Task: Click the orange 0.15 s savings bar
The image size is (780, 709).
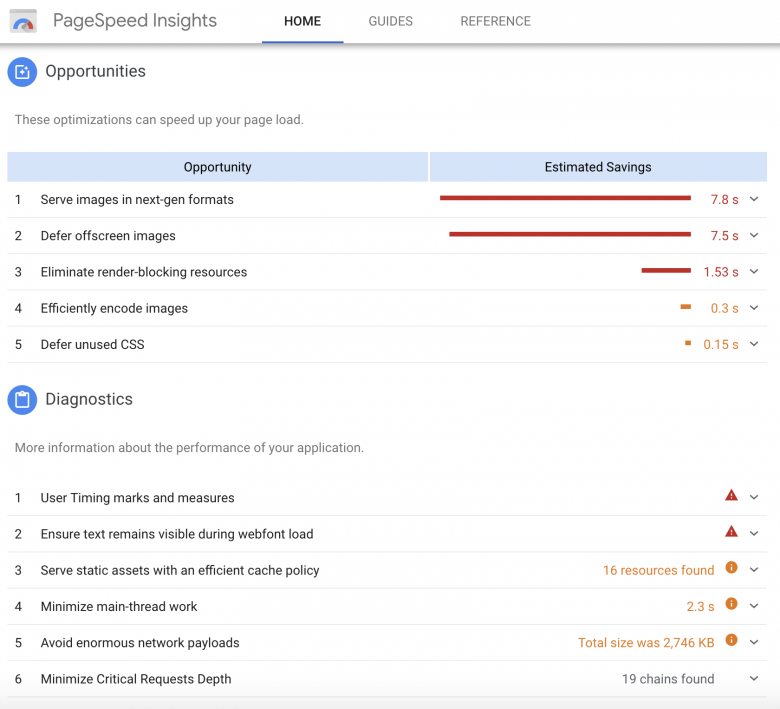Action: (x=688, y=343)
